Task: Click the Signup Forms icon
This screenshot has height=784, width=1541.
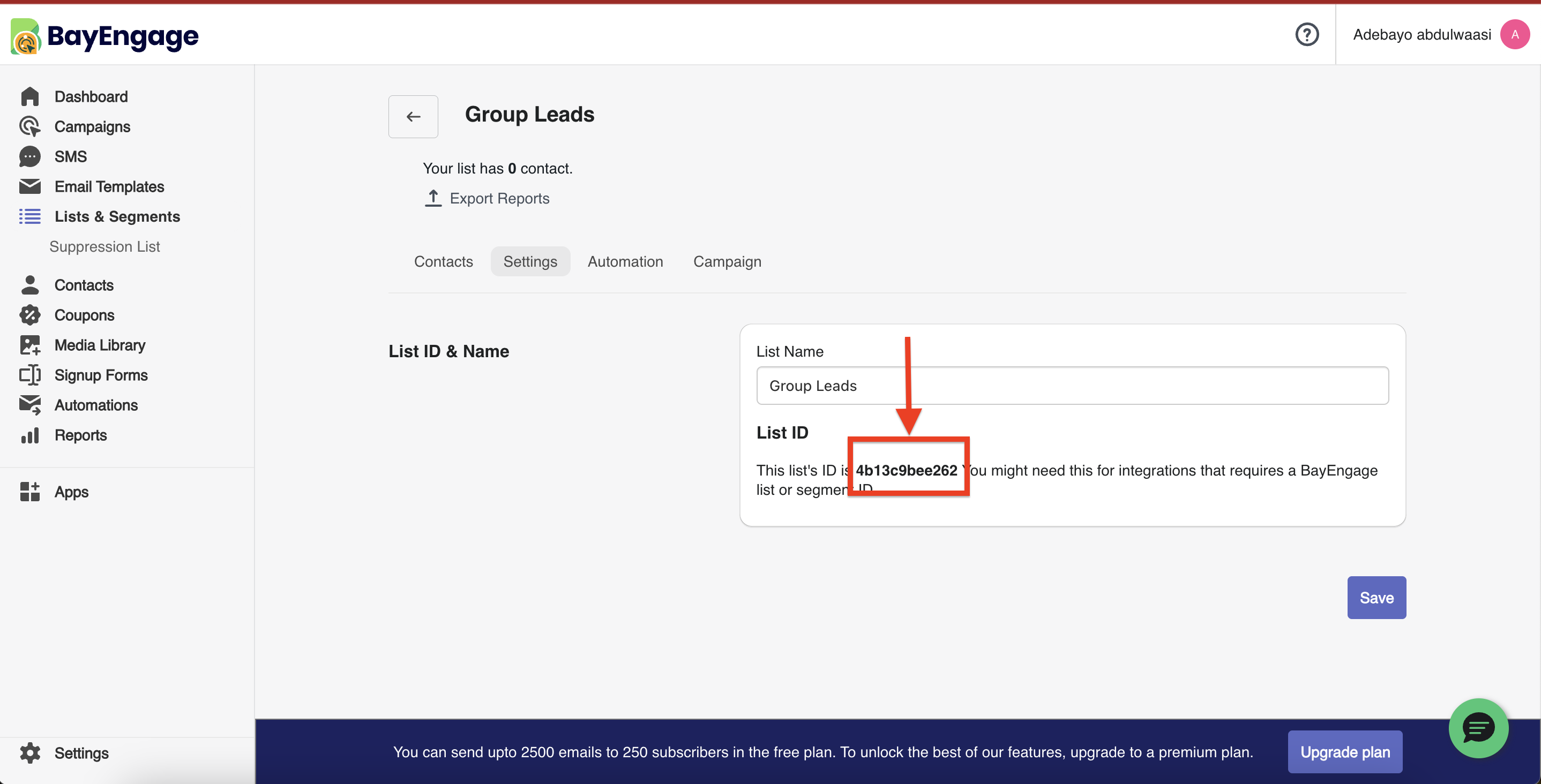Action: click(29, 375)
